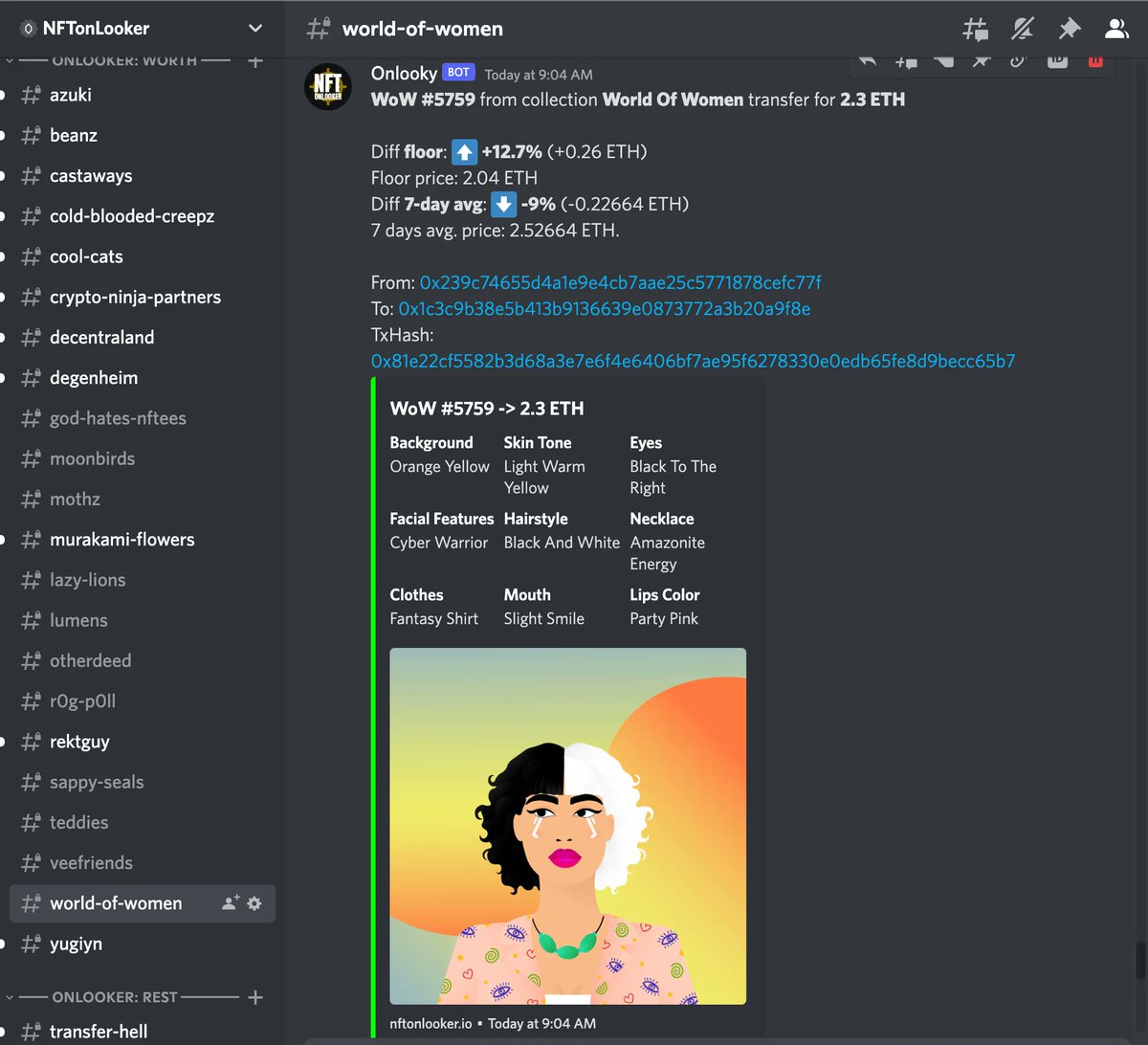The width and height of the screenshot is (1148, 1045).
Task: Click the 'Party Pink' lips color value
Action: (664, 619)
